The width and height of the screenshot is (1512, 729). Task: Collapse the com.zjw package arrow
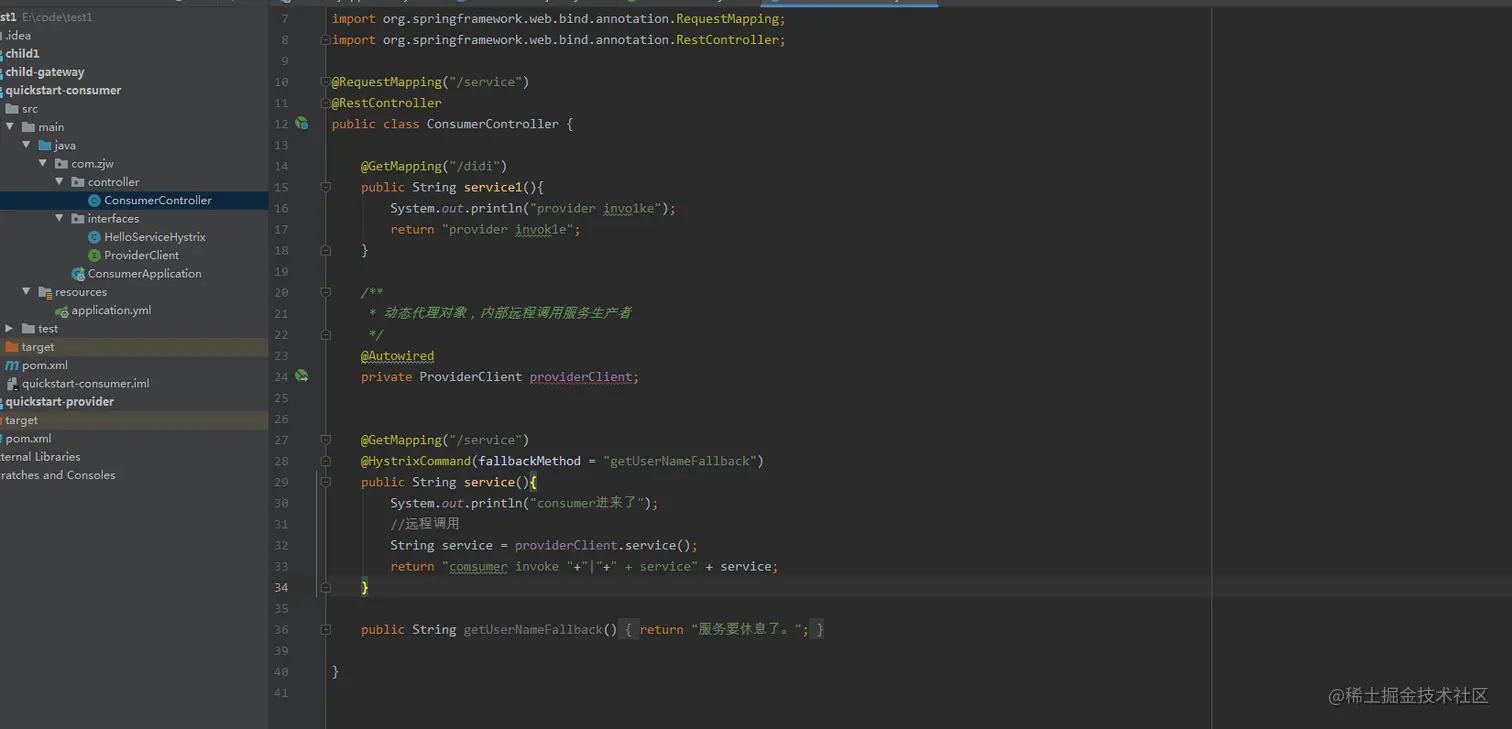(x=43, y=163)
